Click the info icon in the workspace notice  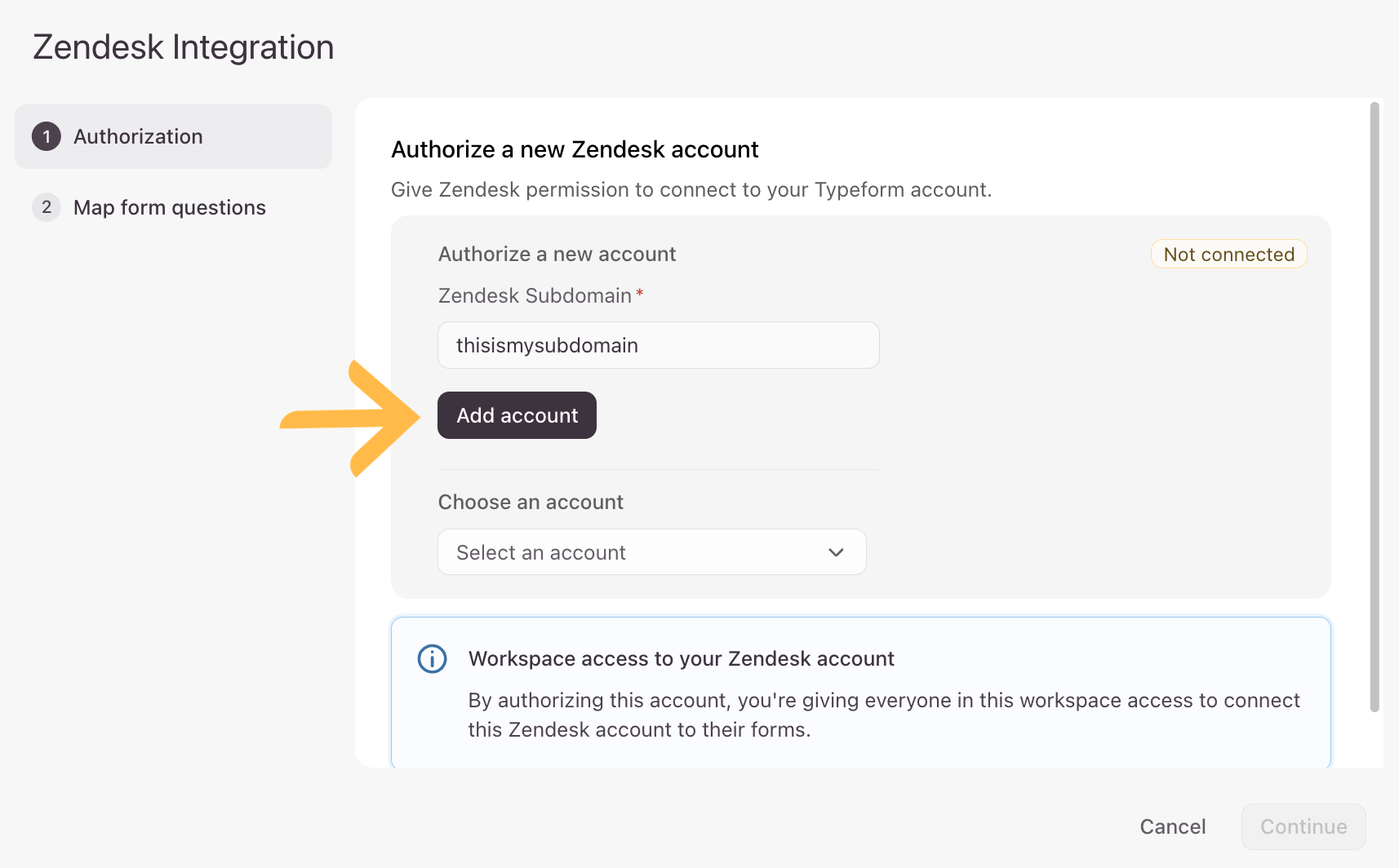[x=432, y=658]
